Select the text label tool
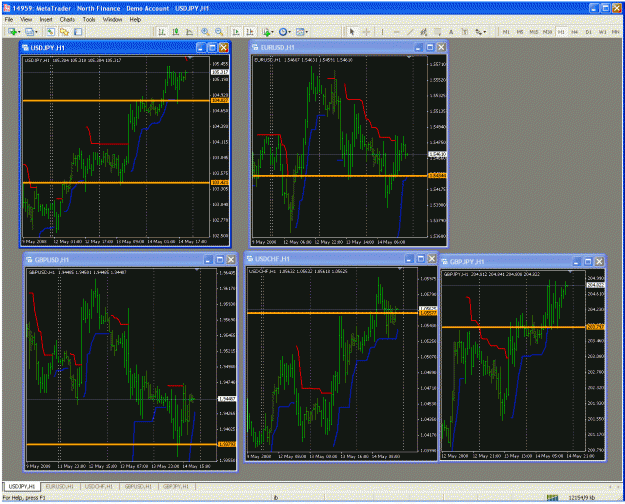 point(465,32)
